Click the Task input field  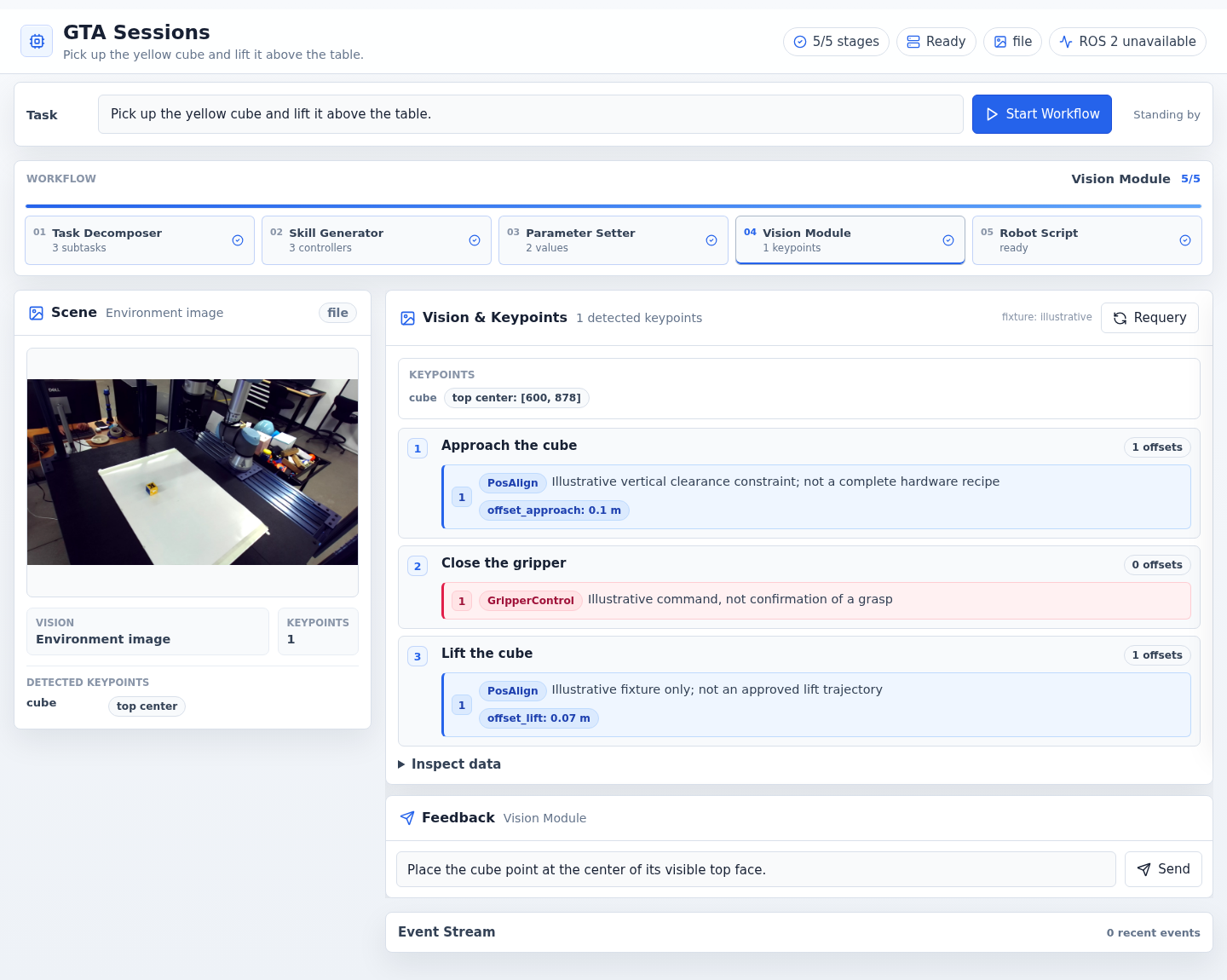pyautogui.click(x=531, y=114)
